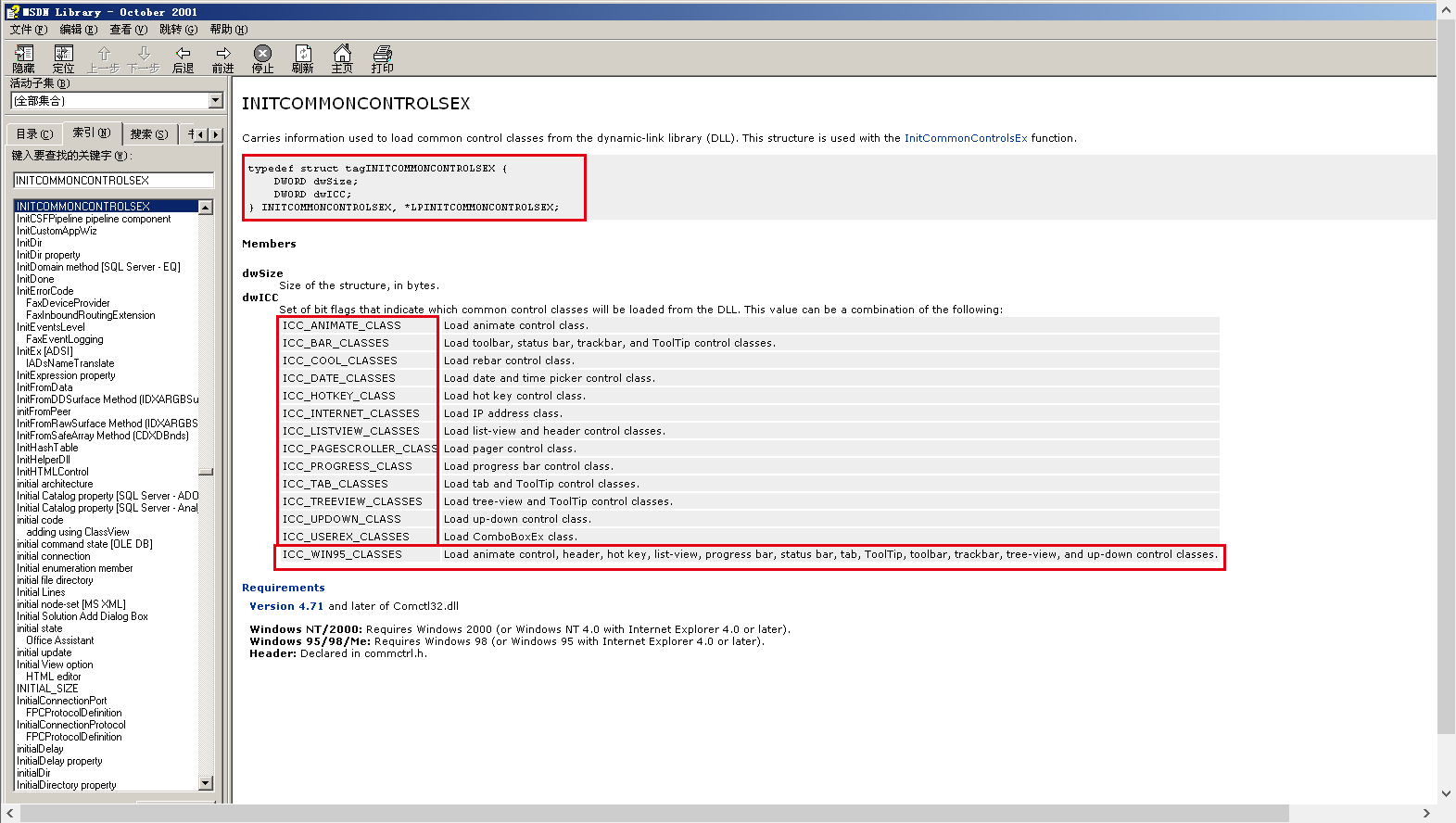Select the InitDone index entry
Screen dimensions: 1456x823
(x=35, y=279)
